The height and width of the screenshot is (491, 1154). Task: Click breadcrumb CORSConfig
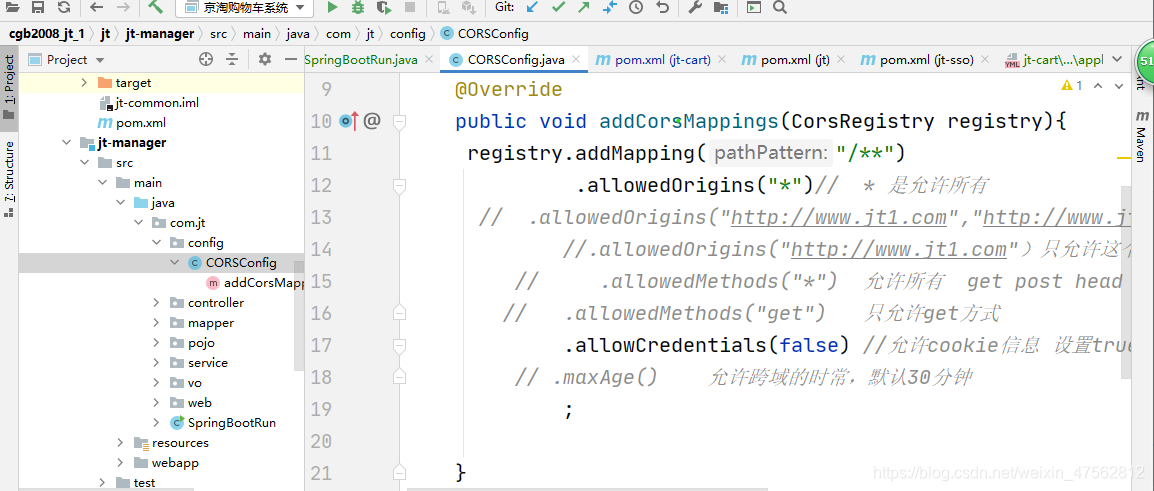pyautogui.click(x=484, y=34)
